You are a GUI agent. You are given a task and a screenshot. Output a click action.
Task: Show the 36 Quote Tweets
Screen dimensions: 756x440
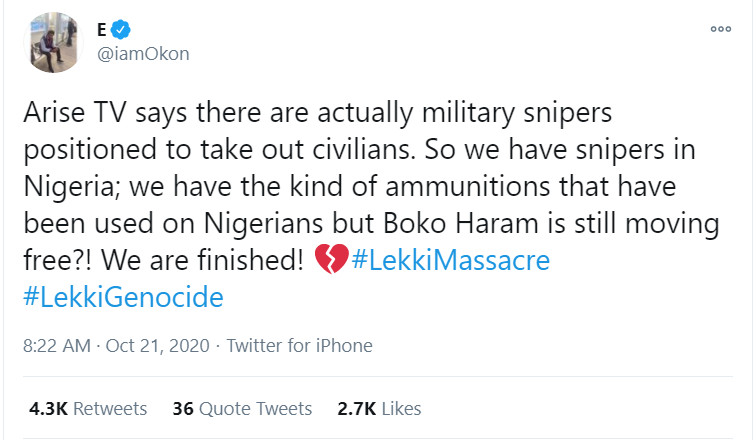242,409
